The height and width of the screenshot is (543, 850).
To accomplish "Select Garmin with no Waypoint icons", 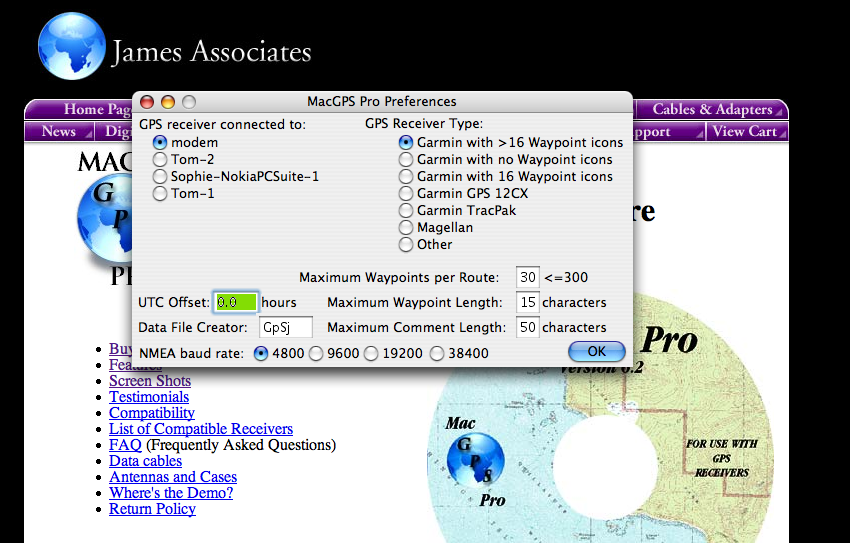I will (x=406, y=159).
